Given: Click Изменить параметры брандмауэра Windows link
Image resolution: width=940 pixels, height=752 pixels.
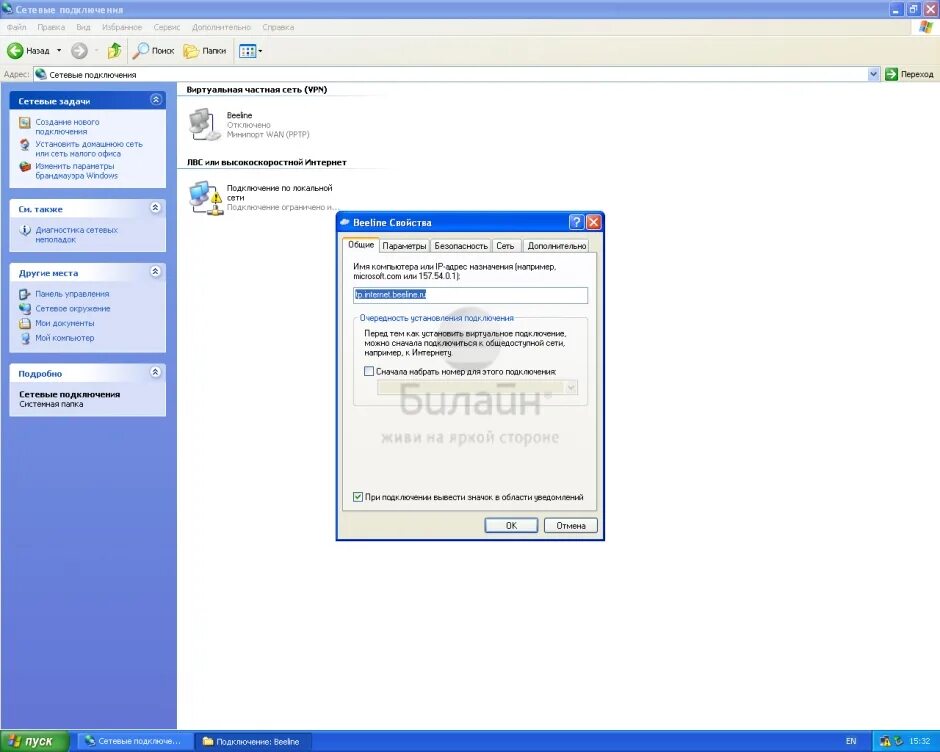Looking at the screenshot, I should [76, 171].
